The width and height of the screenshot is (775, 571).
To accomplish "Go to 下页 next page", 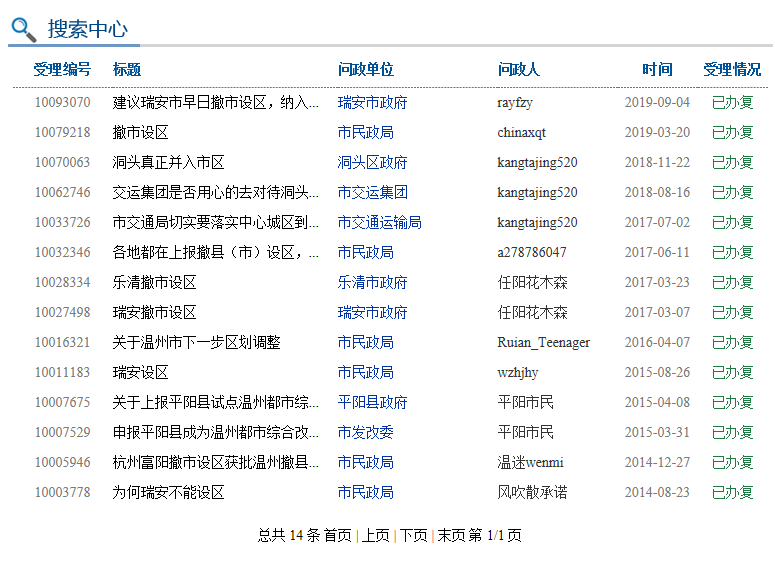I will point(413,535).
